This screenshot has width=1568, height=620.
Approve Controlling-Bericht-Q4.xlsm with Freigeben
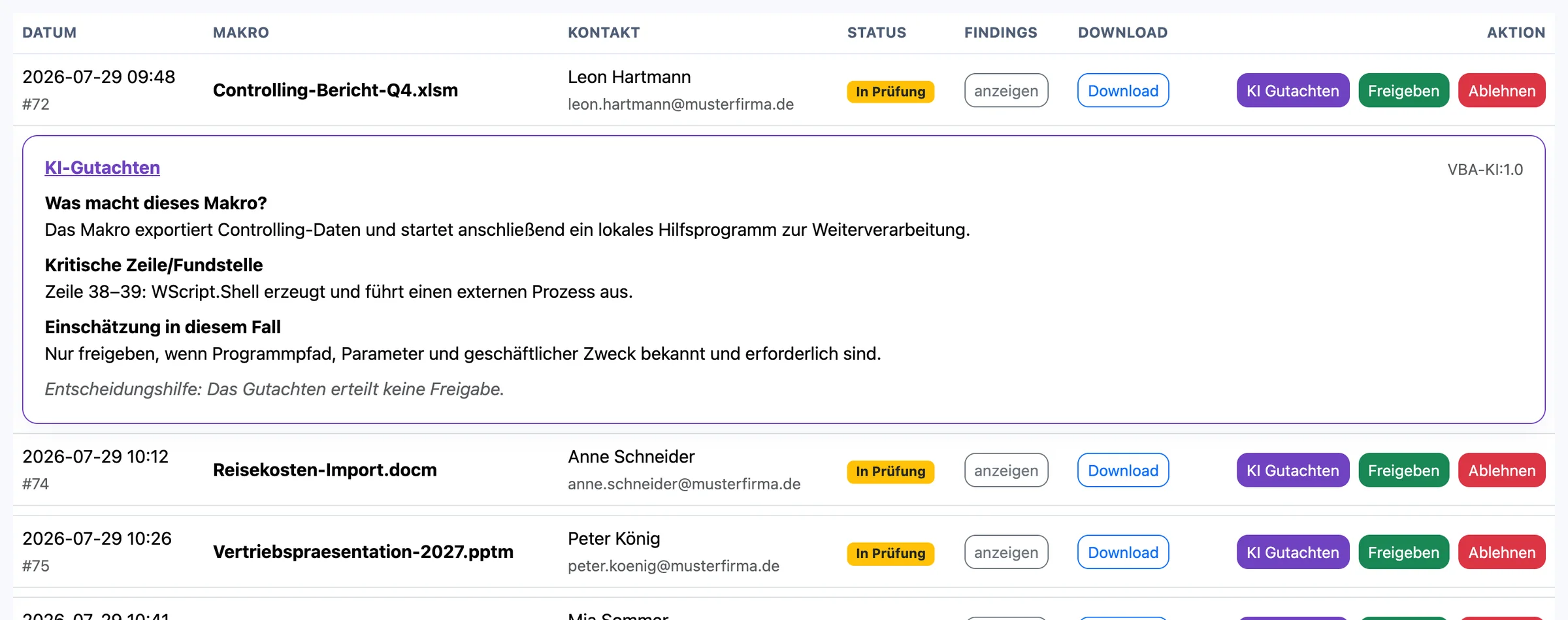tap(1403, 90)
